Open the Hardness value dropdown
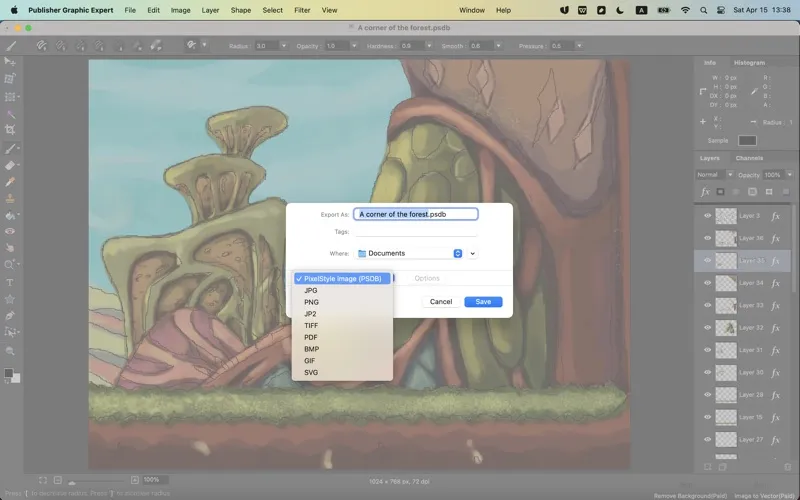 pyautogui.click(x=429, y=46)
